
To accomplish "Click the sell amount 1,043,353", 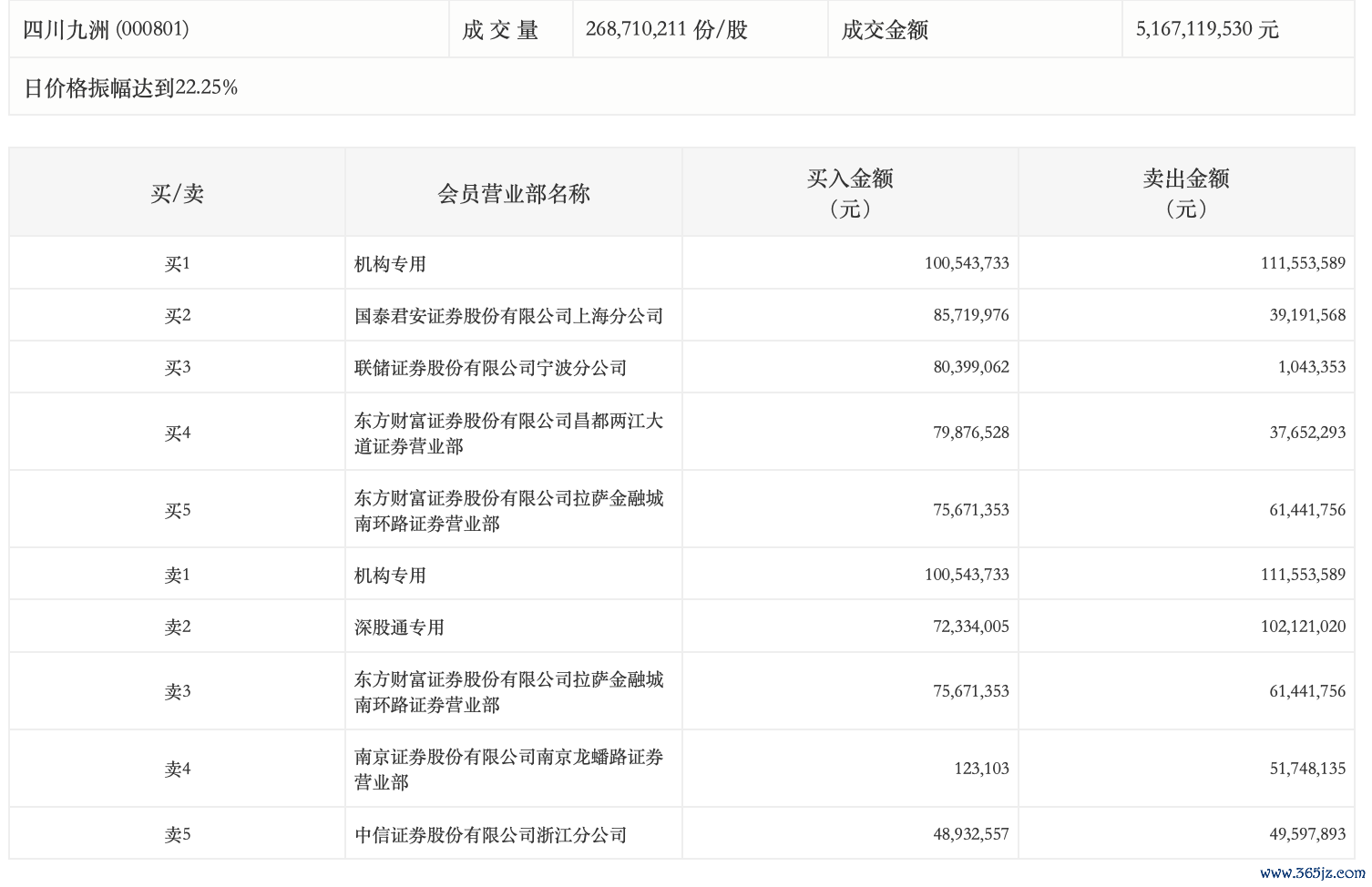I will click(1312, 367).
